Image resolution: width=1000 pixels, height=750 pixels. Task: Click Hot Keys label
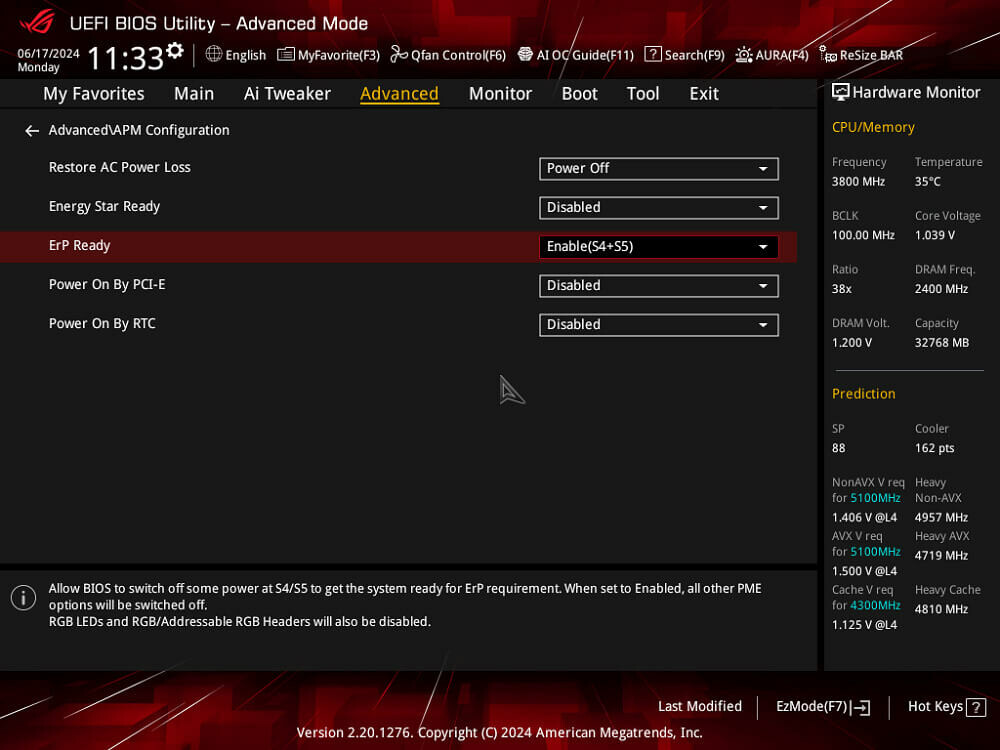935,706
